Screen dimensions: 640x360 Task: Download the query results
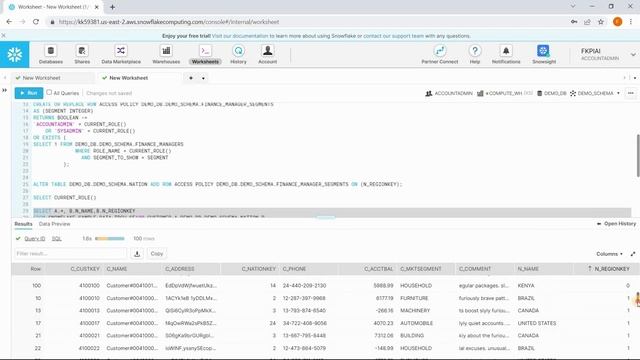click(137, 254)
